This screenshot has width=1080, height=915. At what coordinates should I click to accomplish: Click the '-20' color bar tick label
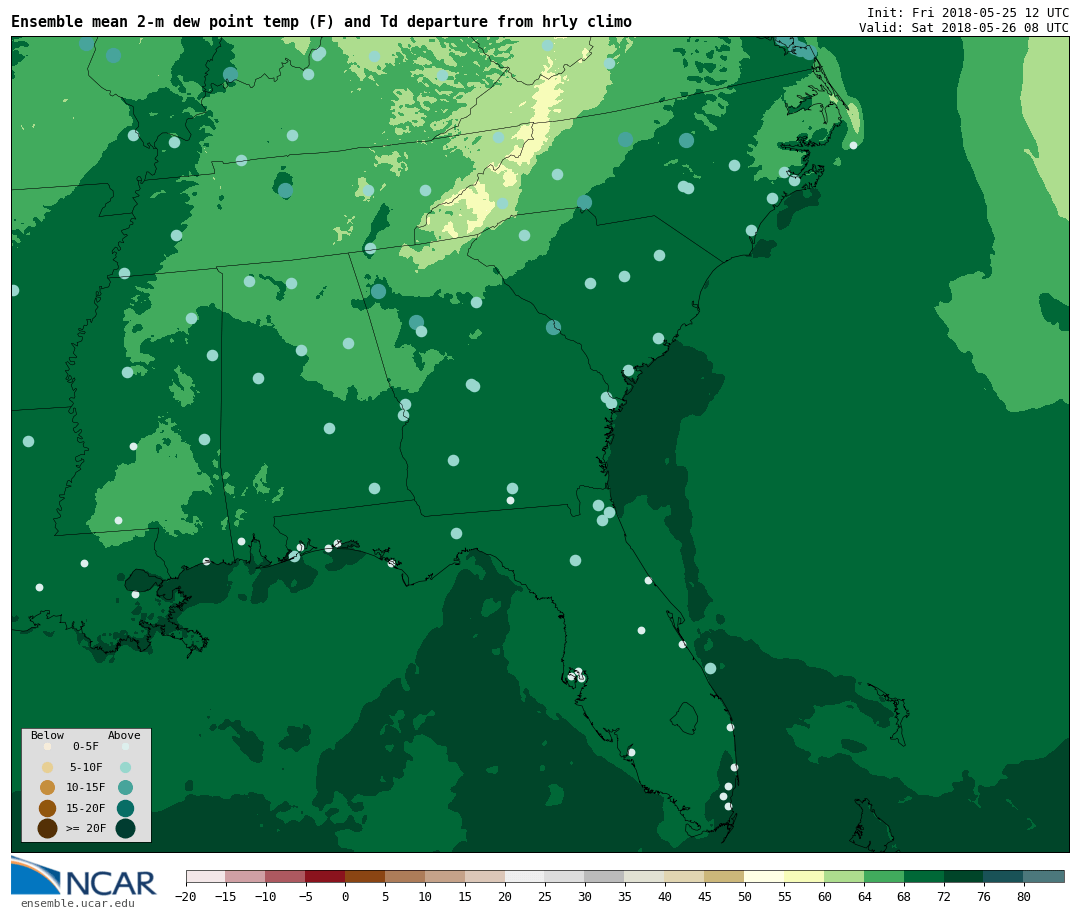[186, 896]
